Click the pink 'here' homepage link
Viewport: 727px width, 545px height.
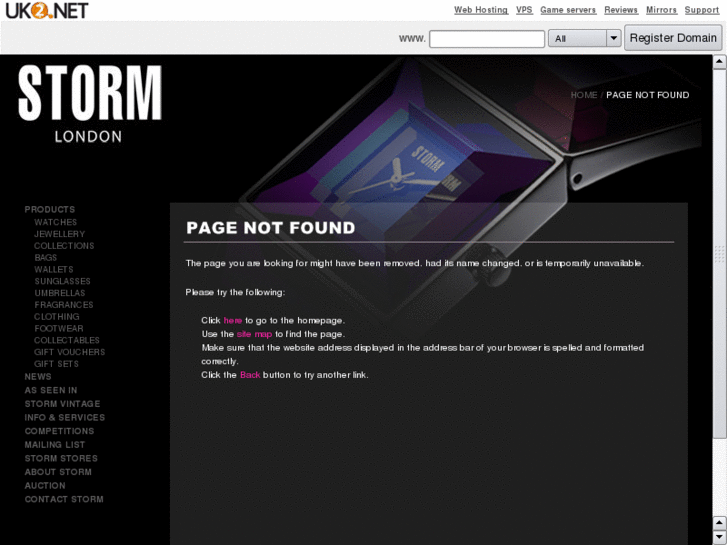(233, 321)
